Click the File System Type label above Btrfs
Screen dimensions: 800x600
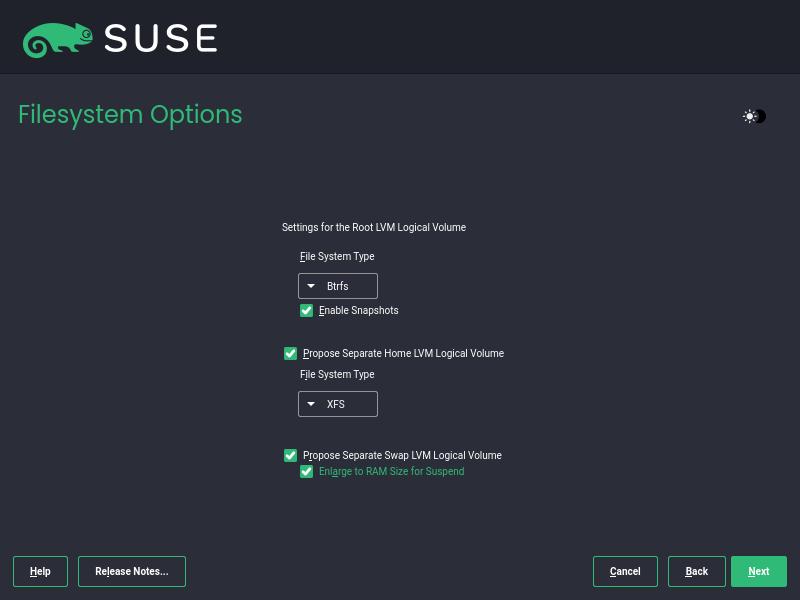pos(337,256)
